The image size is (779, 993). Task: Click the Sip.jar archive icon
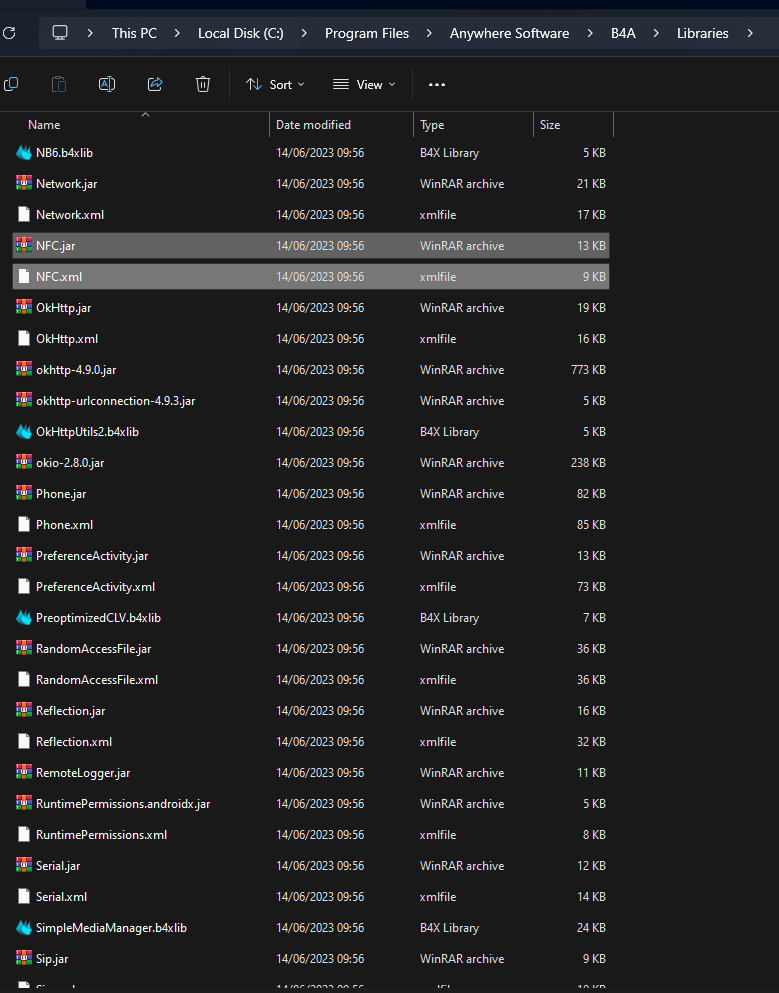coord(24,958)
